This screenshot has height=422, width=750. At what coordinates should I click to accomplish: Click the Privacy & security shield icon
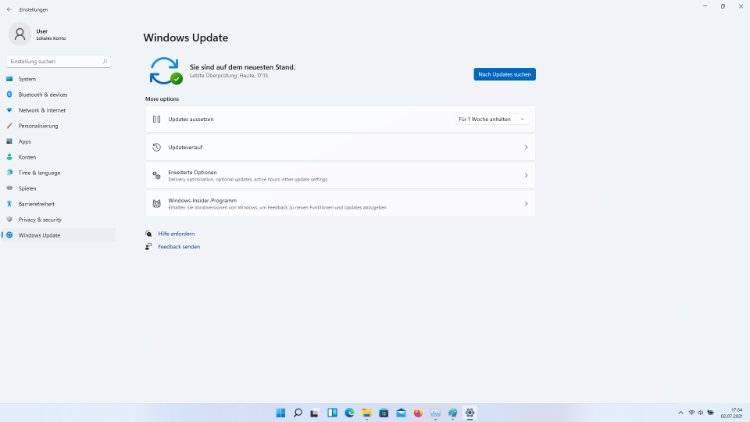click(x=9, y=220)
